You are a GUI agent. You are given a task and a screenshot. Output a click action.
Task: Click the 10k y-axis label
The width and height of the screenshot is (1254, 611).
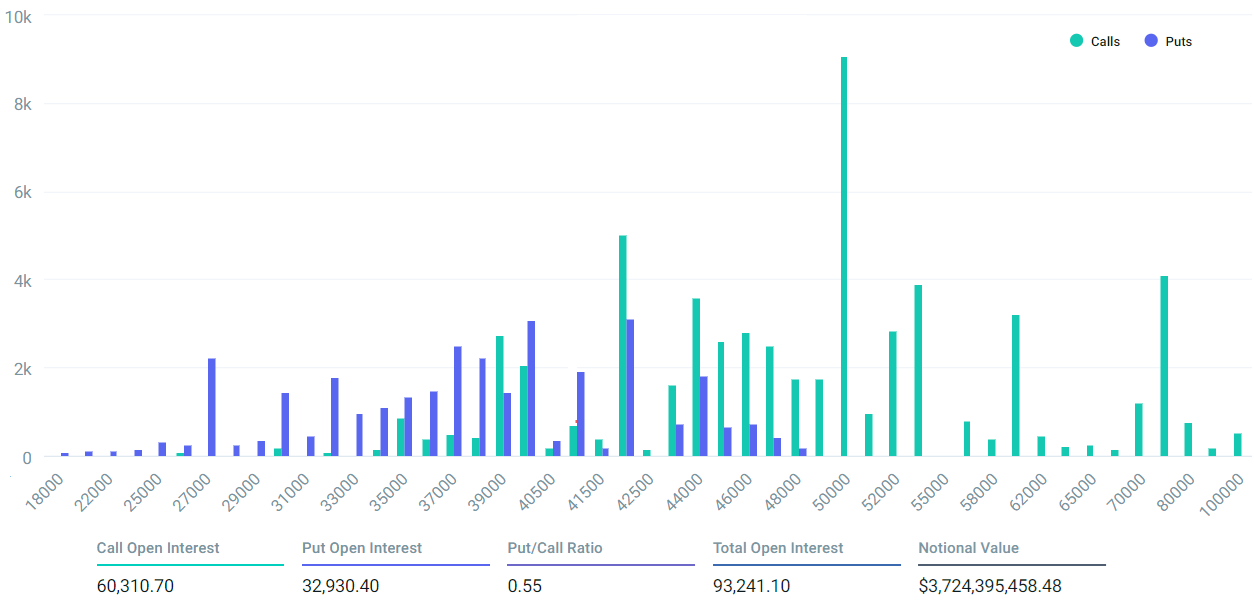19,17
